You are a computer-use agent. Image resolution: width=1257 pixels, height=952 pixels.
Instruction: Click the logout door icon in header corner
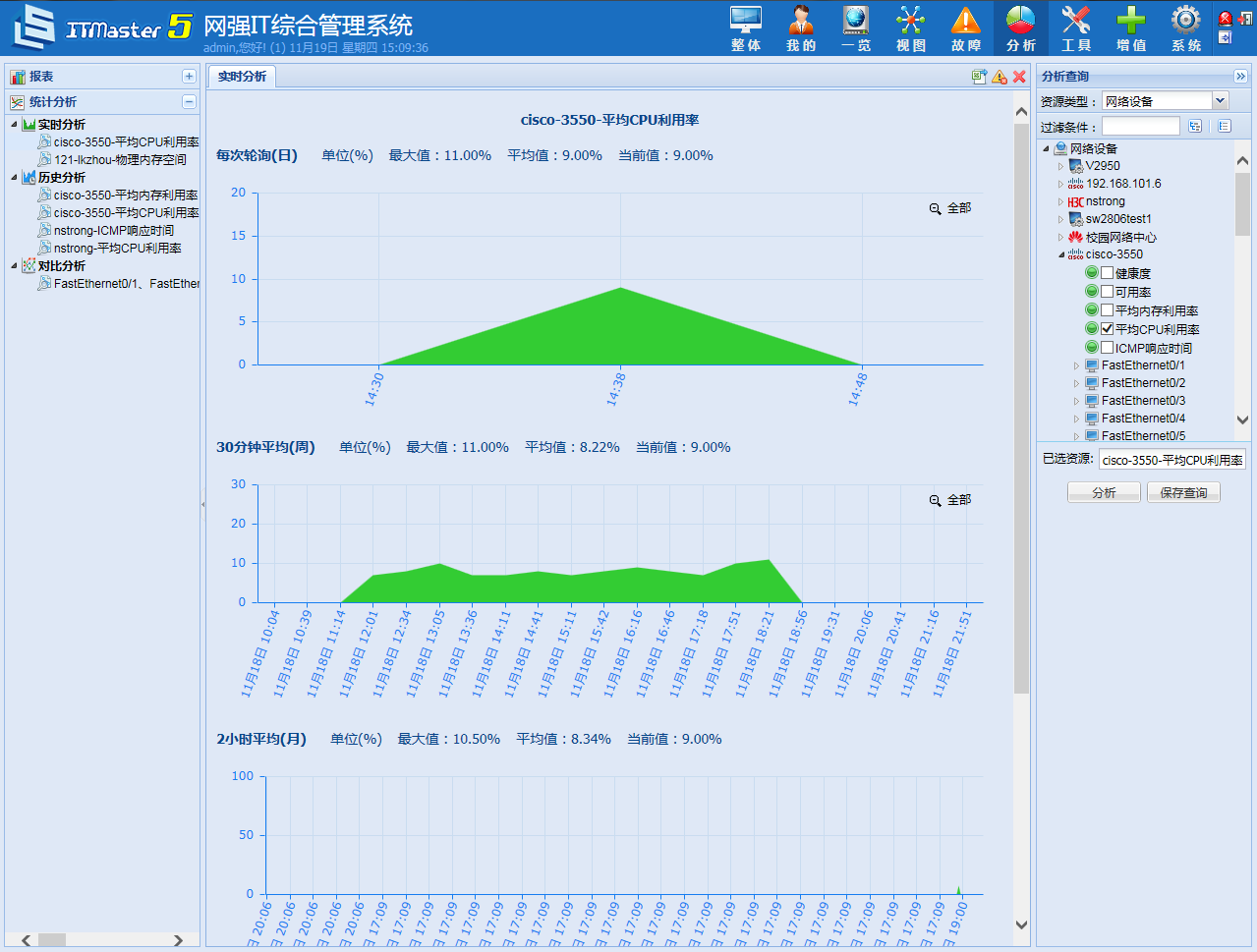coord(1245,18)
